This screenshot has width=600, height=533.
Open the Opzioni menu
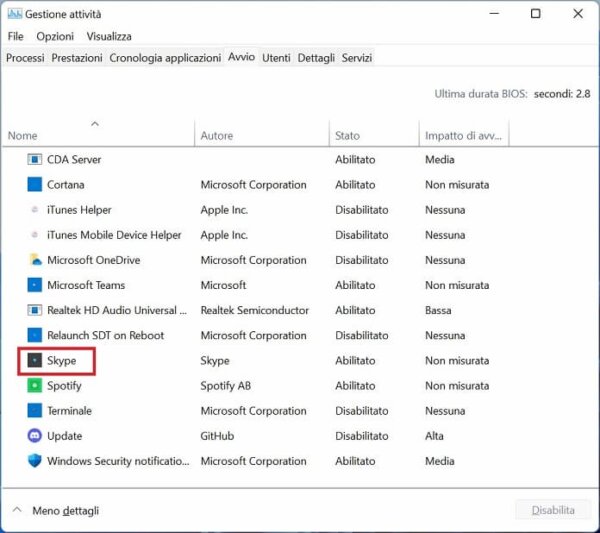(55, 36)
